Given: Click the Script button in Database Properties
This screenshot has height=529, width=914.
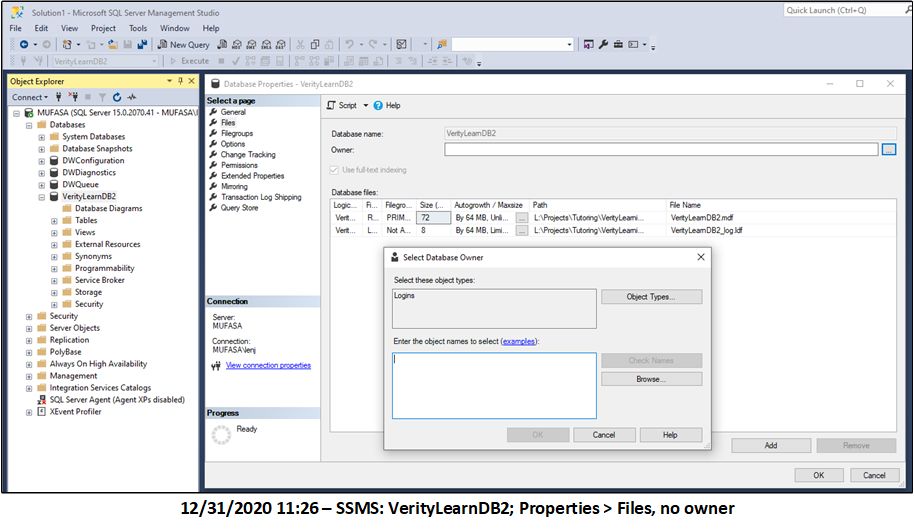Looking at the screenshot, I should point(342,105).
